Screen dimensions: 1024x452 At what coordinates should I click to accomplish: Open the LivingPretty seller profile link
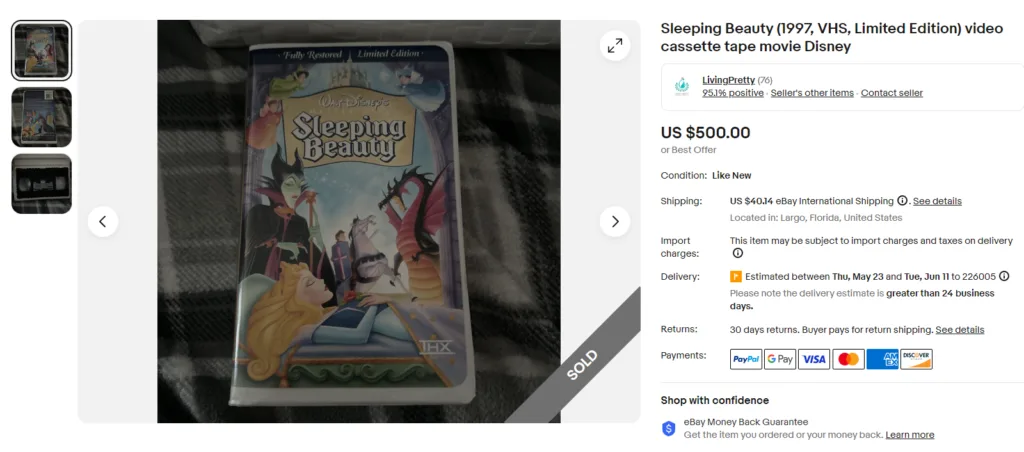click(x=728, y=80)
